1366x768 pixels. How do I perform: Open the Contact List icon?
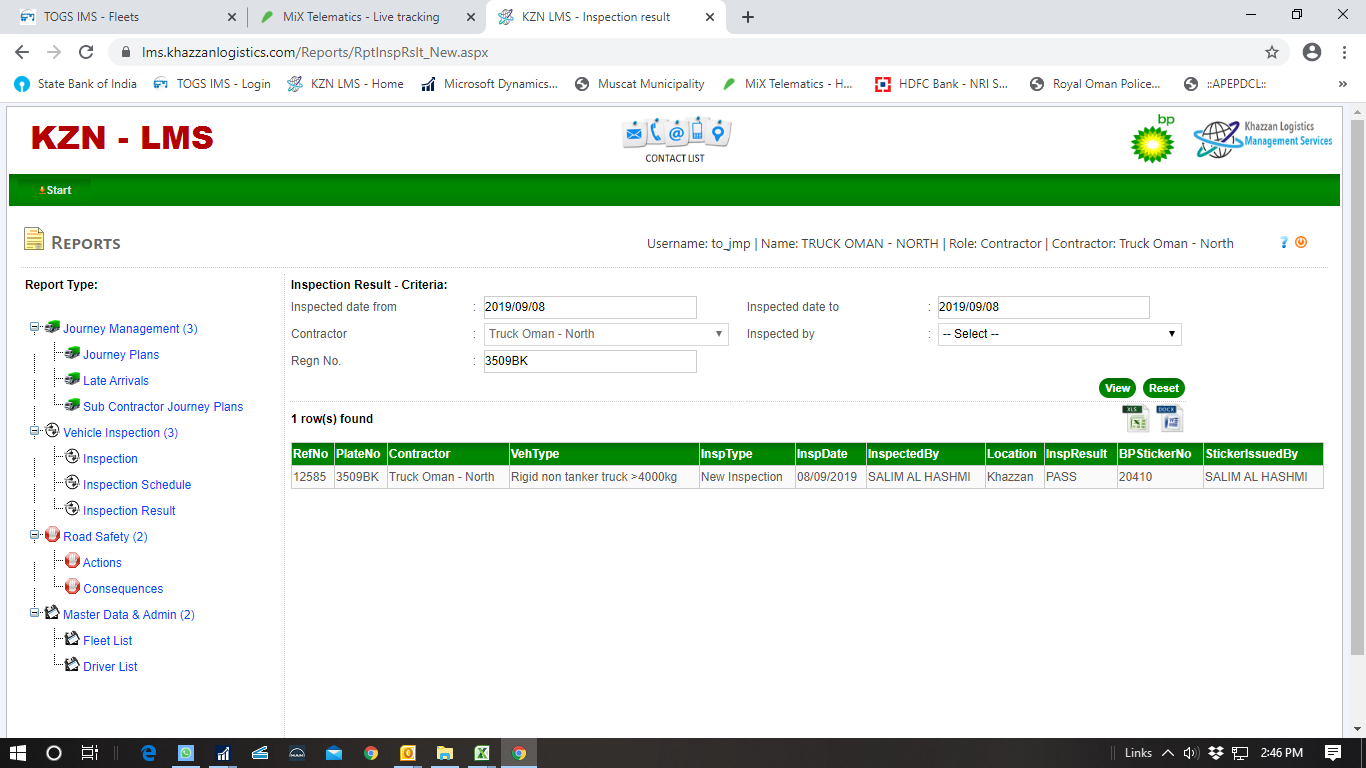point(675,140)
